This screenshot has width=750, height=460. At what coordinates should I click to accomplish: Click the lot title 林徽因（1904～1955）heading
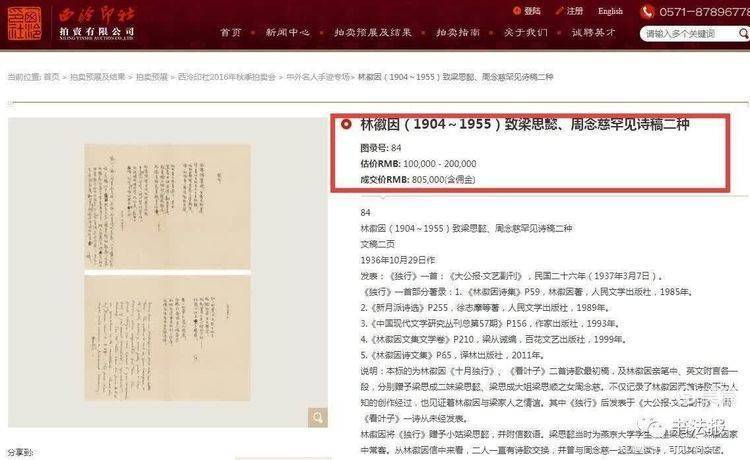pos(525,125)
